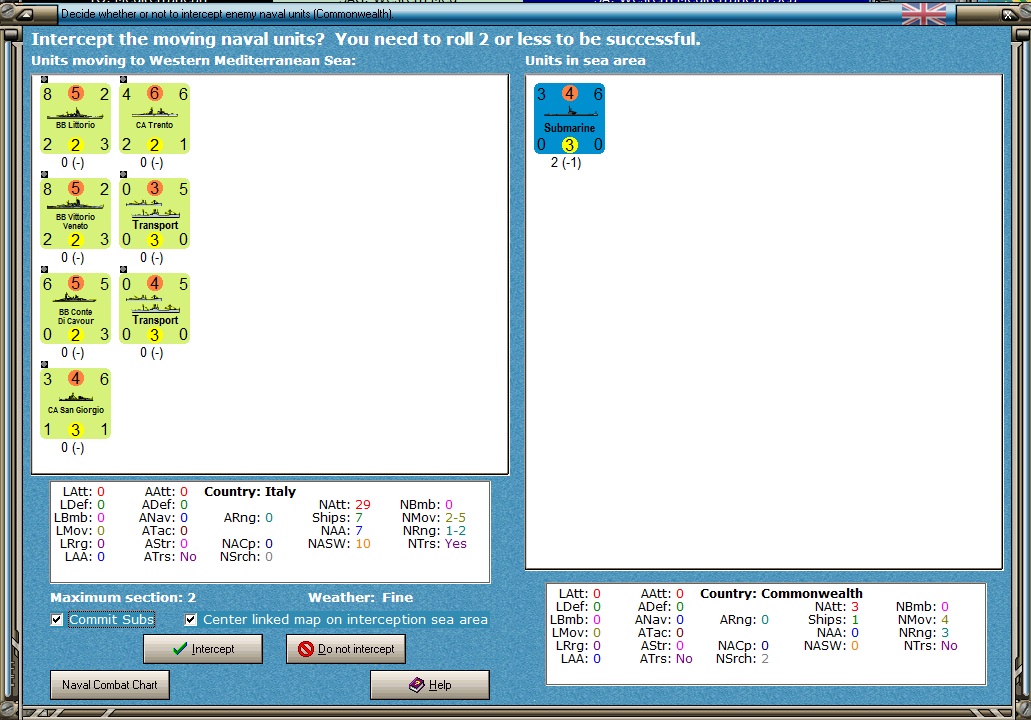Screen dimensions: 1031x720
Task: Click the Units in sea area heading
Action: [585, 60]
